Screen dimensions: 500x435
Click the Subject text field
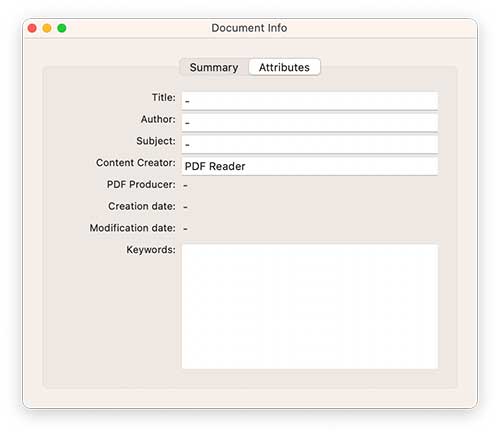[x=310, y=144]
